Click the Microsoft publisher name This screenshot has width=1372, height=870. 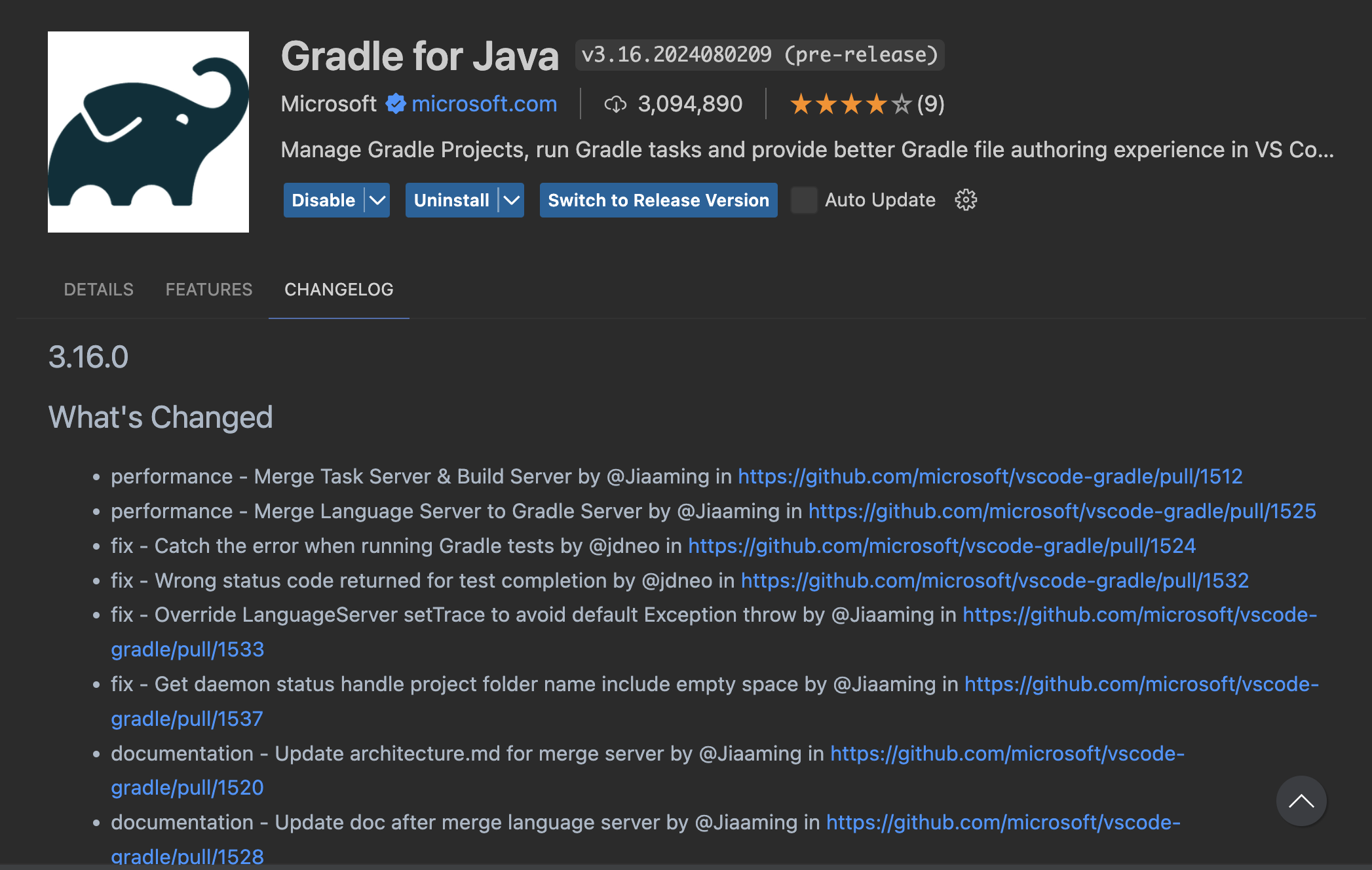click(328, 104)
